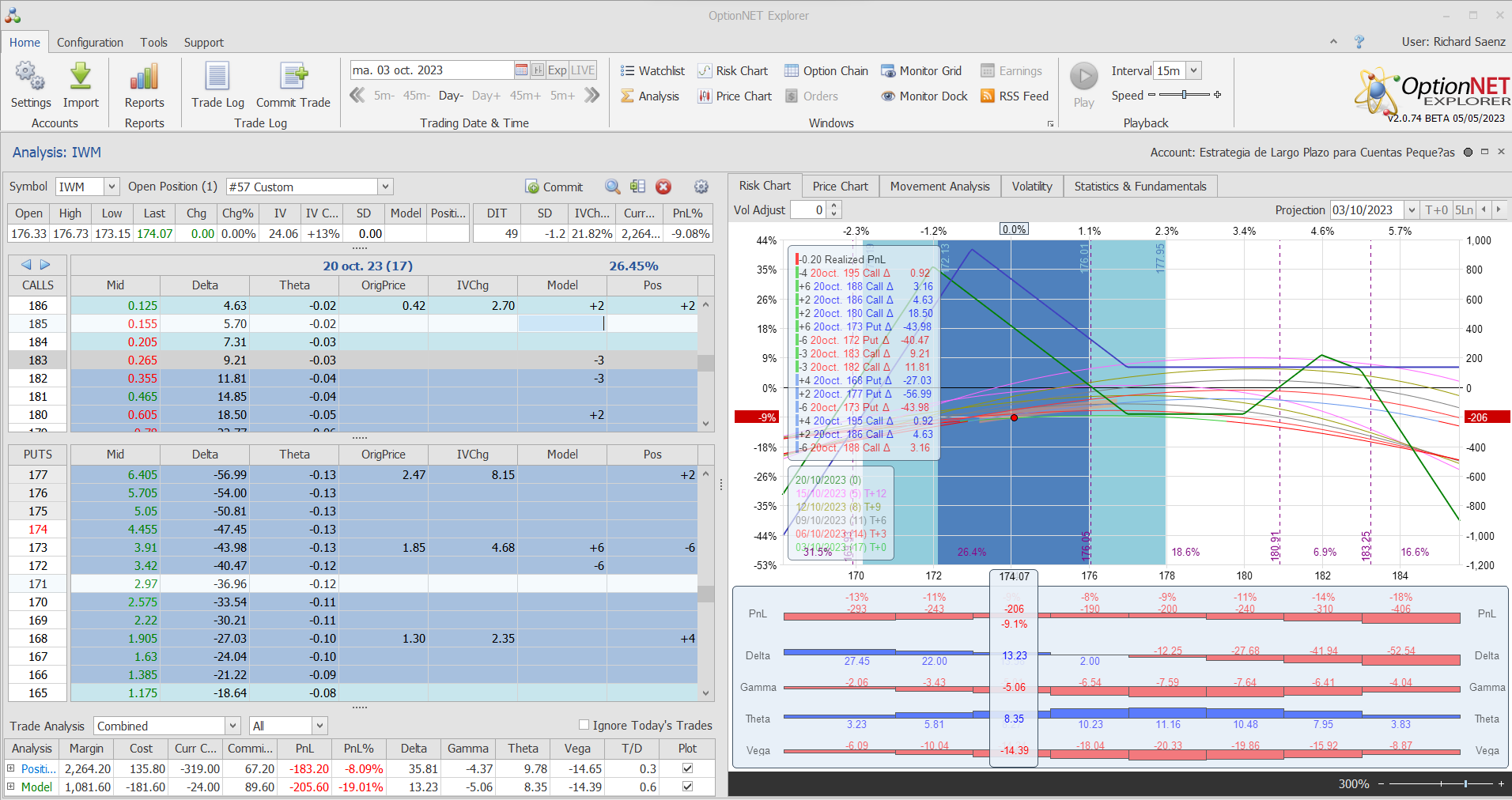Expand the Interval 15m dropdown
This screenshot has width=1512, height=800.
click(1193, 70)
